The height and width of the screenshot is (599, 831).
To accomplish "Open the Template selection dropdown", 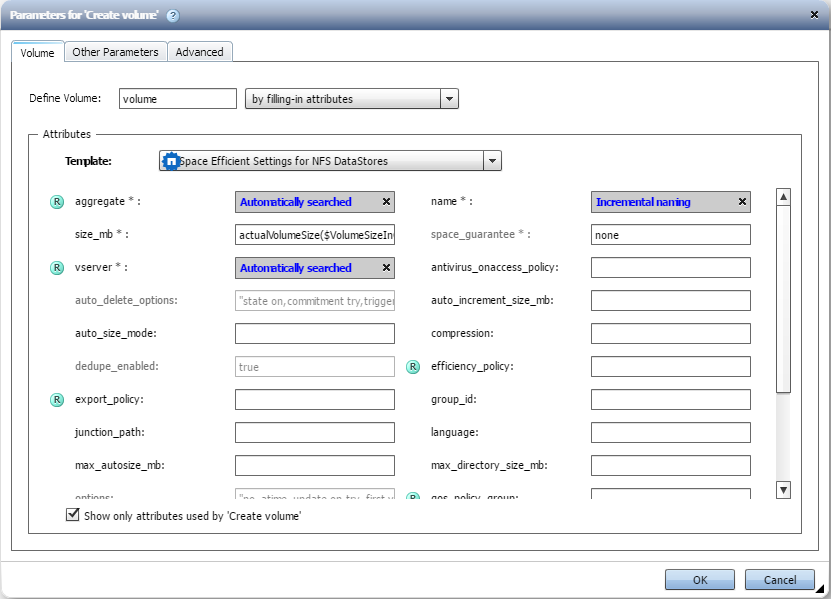I will click(x=491, y=160).
